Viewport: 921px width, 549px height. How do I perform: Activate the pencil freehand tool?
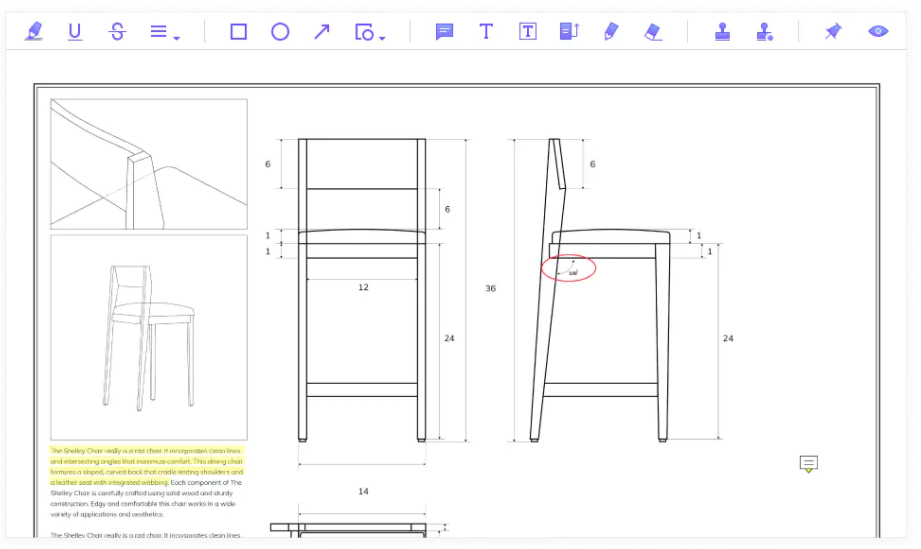pyautogui.click(x=611, y=32)
